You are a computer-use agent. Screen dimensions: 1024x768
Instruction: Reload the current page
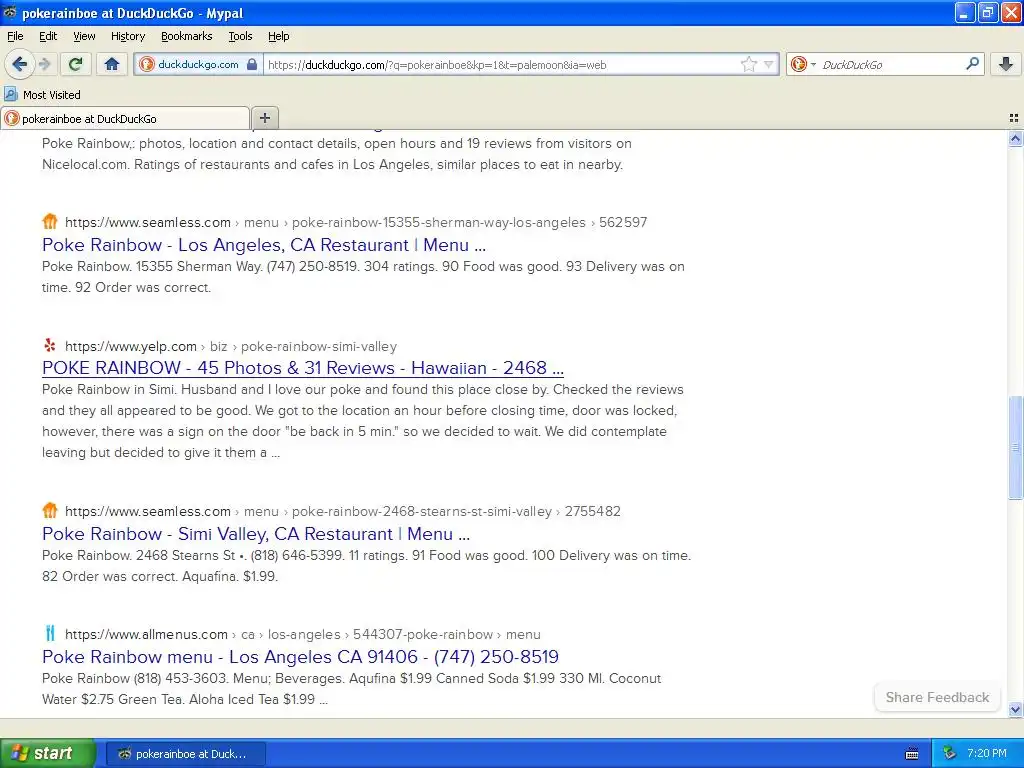pos(76,64)
